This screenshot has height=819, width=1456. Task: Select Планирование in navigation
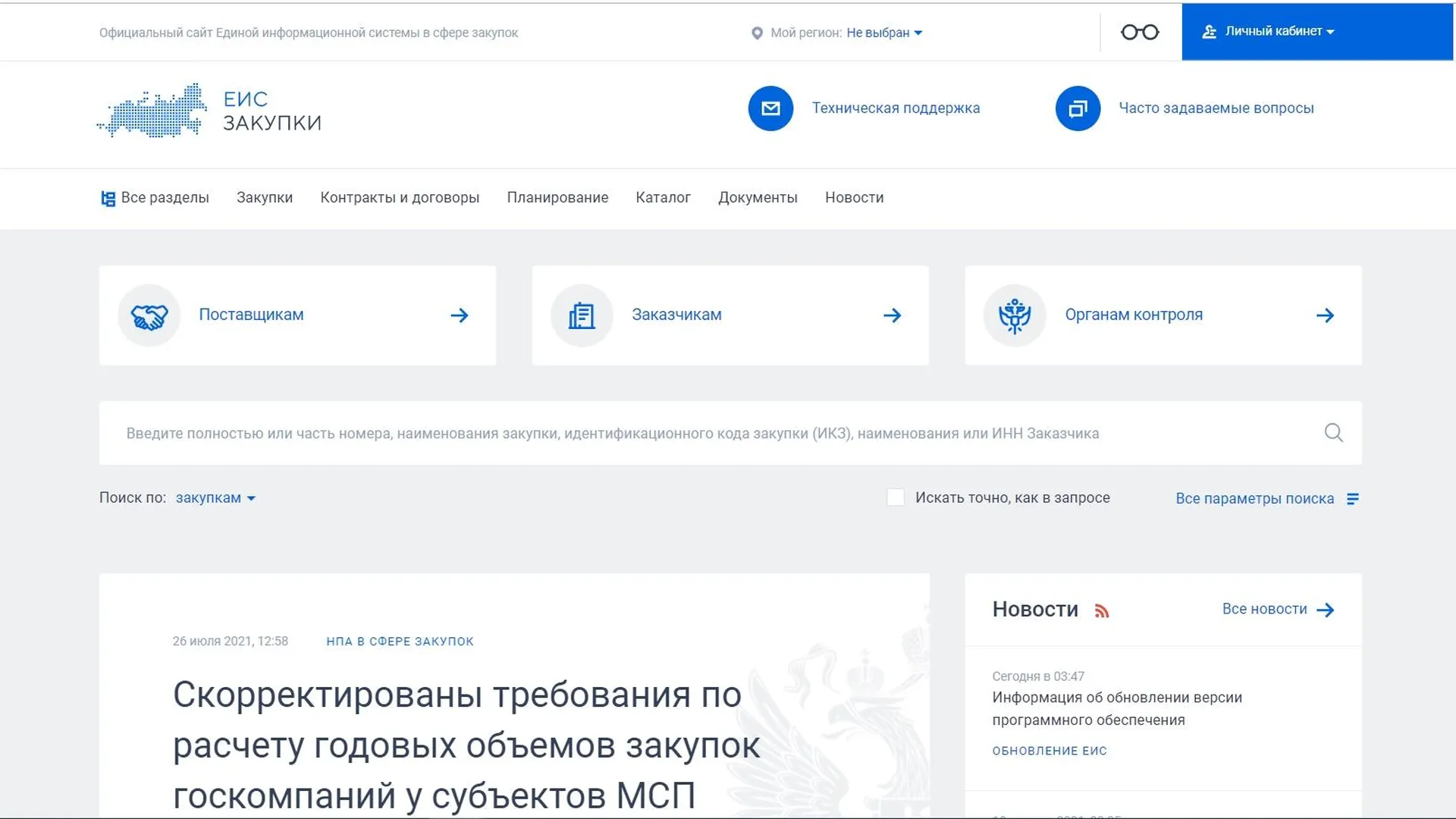click(557, 198)
